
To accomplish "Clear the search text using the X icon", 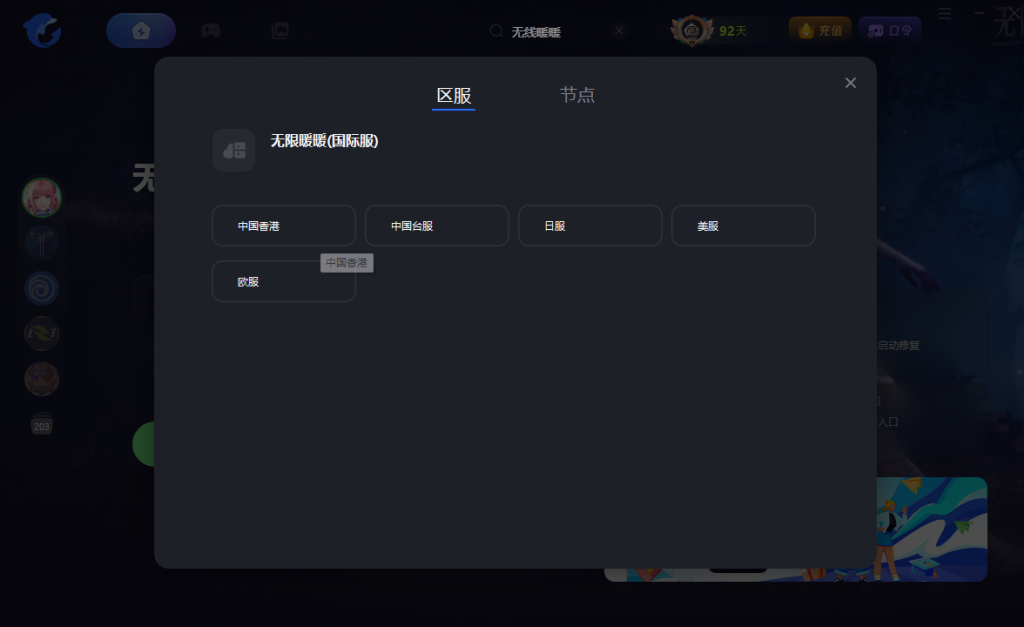I will 618,31.
